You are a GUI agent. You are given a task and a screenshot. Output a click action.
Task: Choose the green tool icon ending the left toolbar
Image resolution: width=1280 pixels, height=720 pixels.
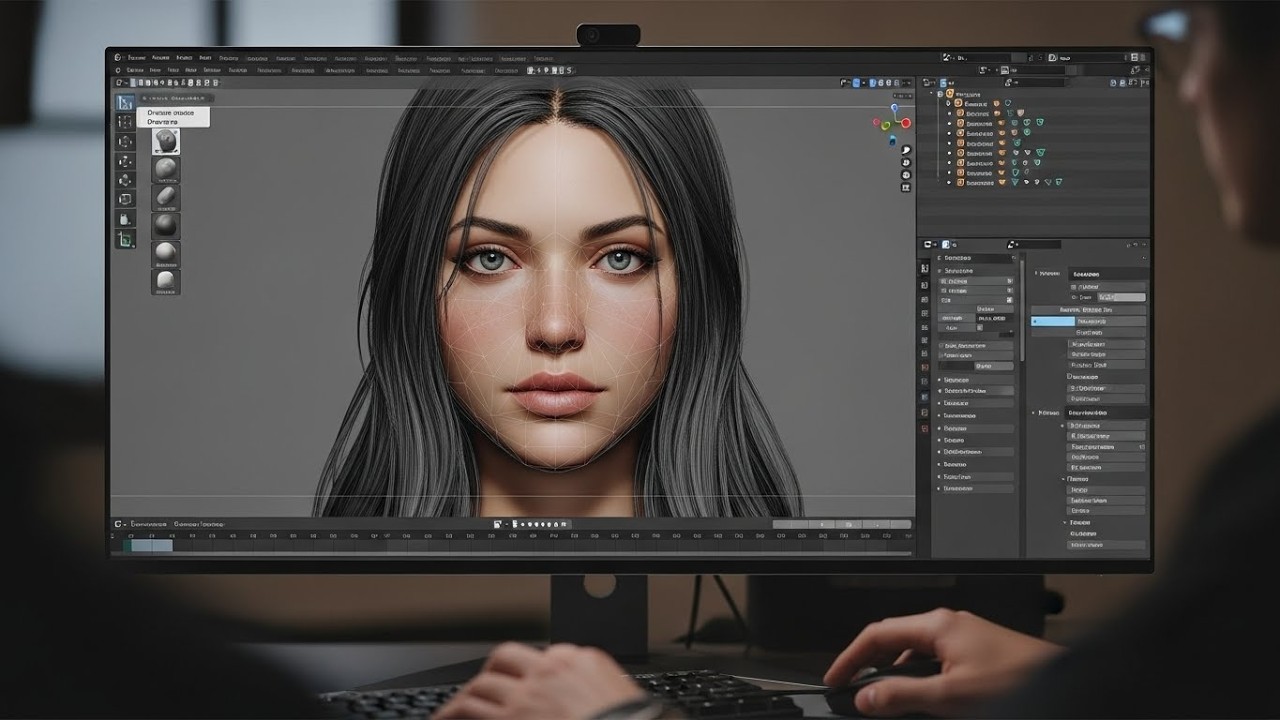[x=125, y=239]
